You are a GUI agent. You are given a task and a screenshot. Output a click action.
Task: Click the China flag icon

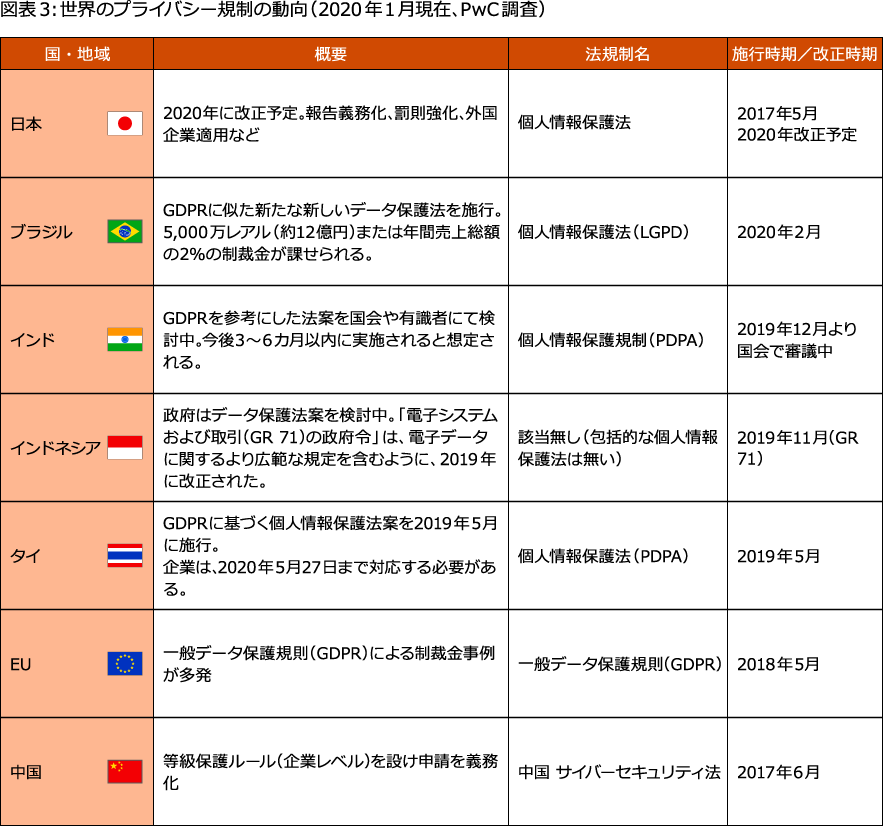tap(125, 772)
